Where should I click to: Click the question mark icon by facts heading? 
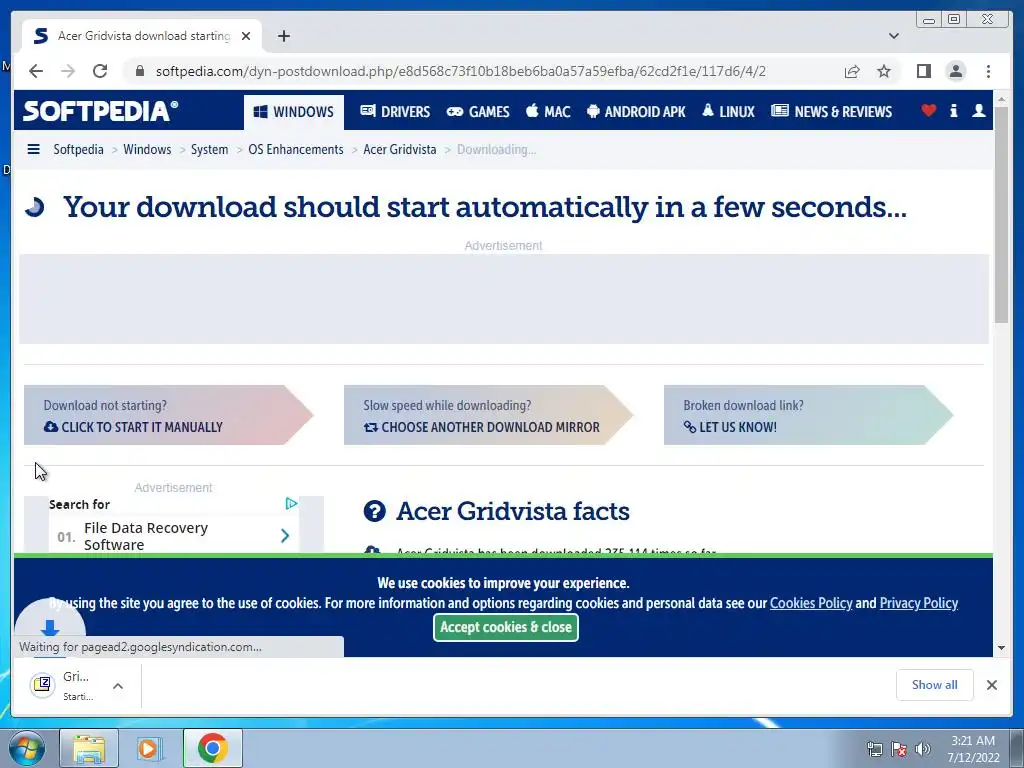click(374, 511)
